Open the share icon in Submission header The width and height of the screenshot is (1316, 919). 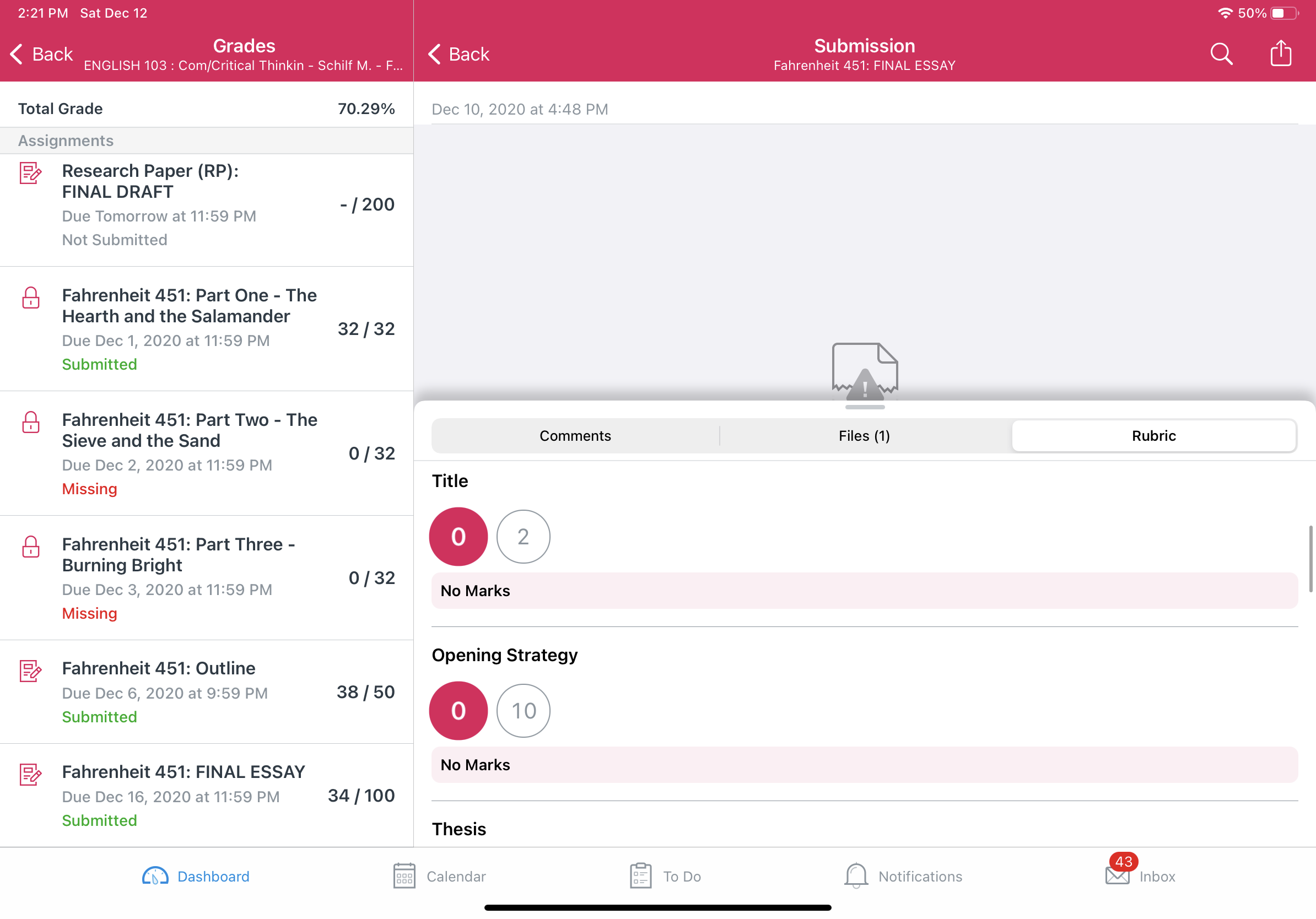coord(1281,53)
